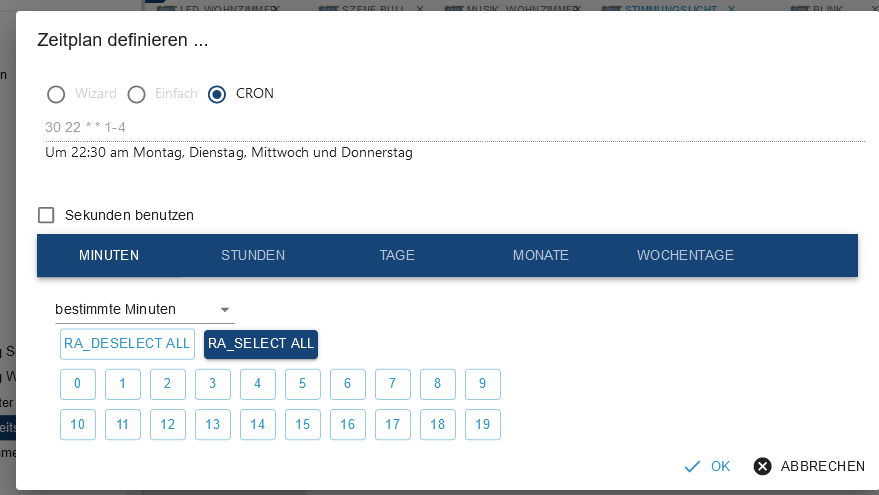Toggle minute 4 button
The height and width of the screenshot is (495, 879).
coord(258,384)
